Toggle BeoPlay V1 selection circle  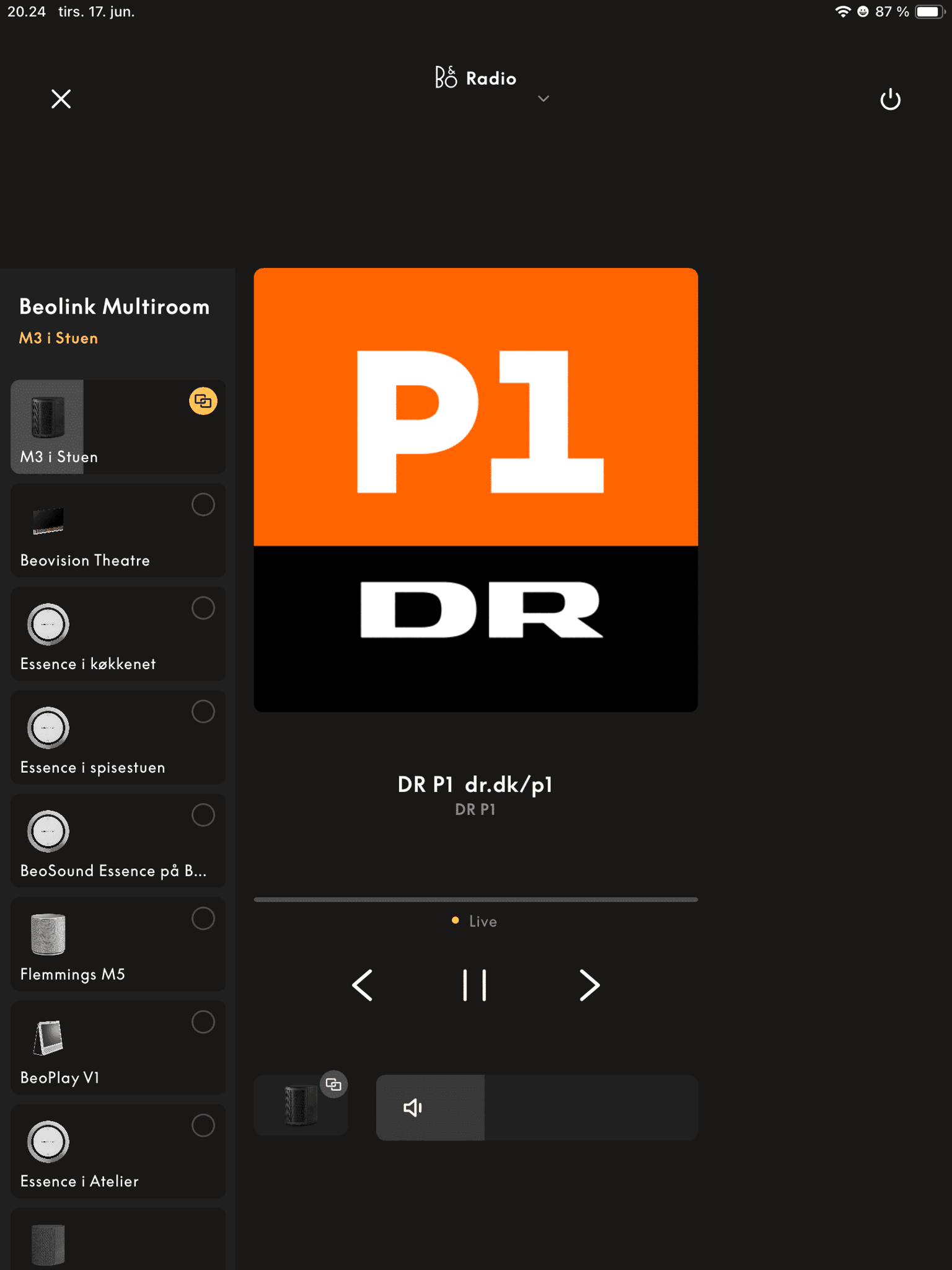click(x=203, y=1022)
